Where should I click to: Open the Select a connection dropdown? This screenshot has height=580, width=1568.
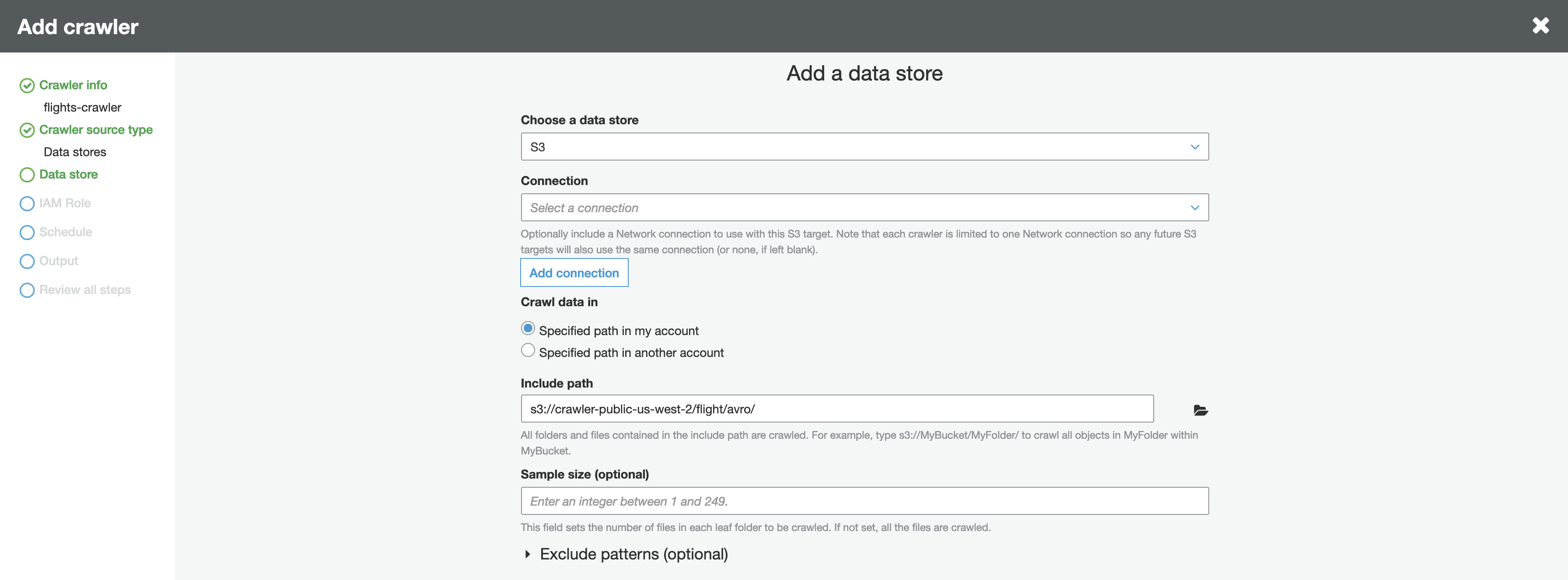pos(864,207)
